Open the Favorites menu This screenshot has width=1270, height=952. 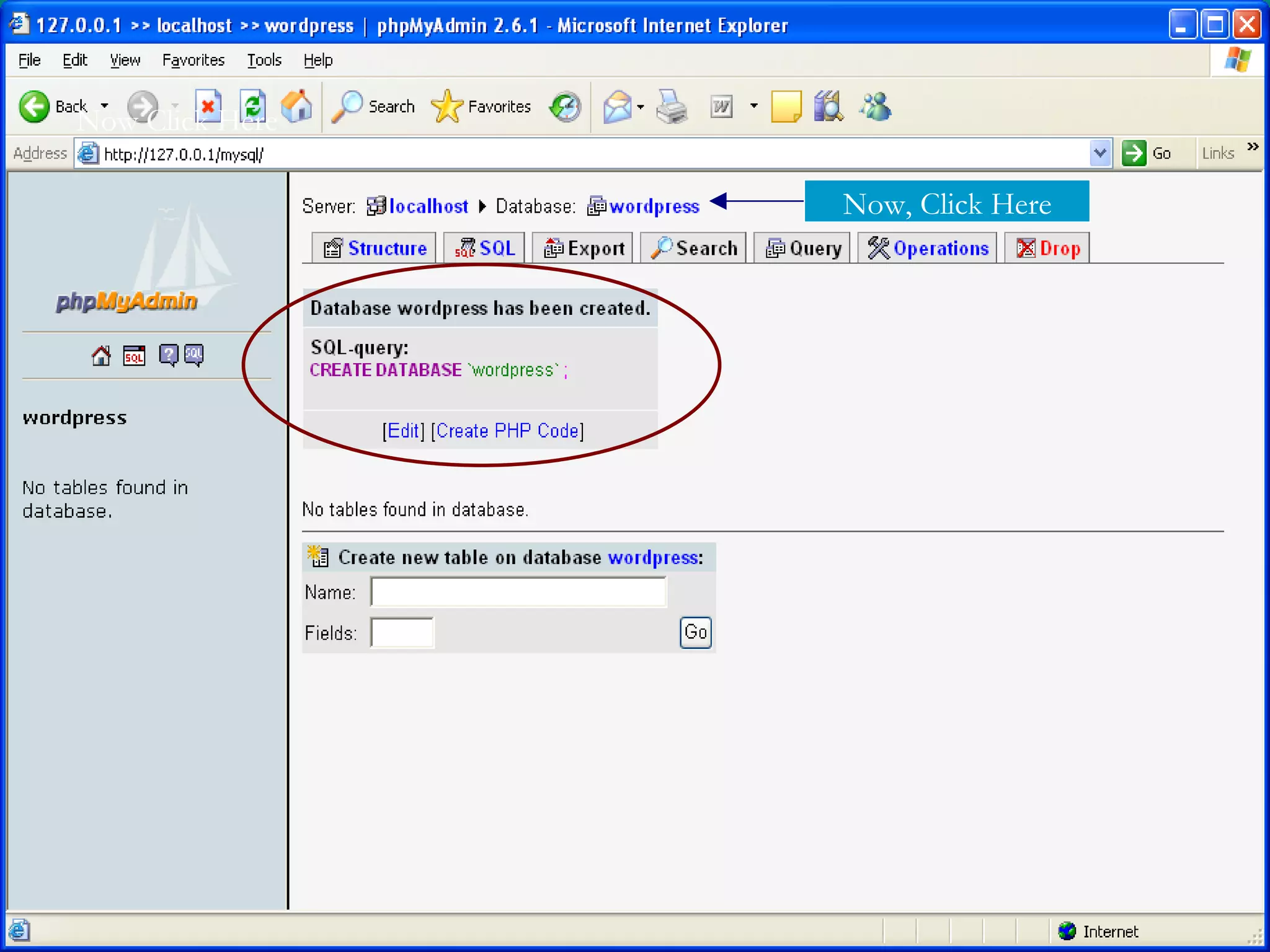(193, 60)
